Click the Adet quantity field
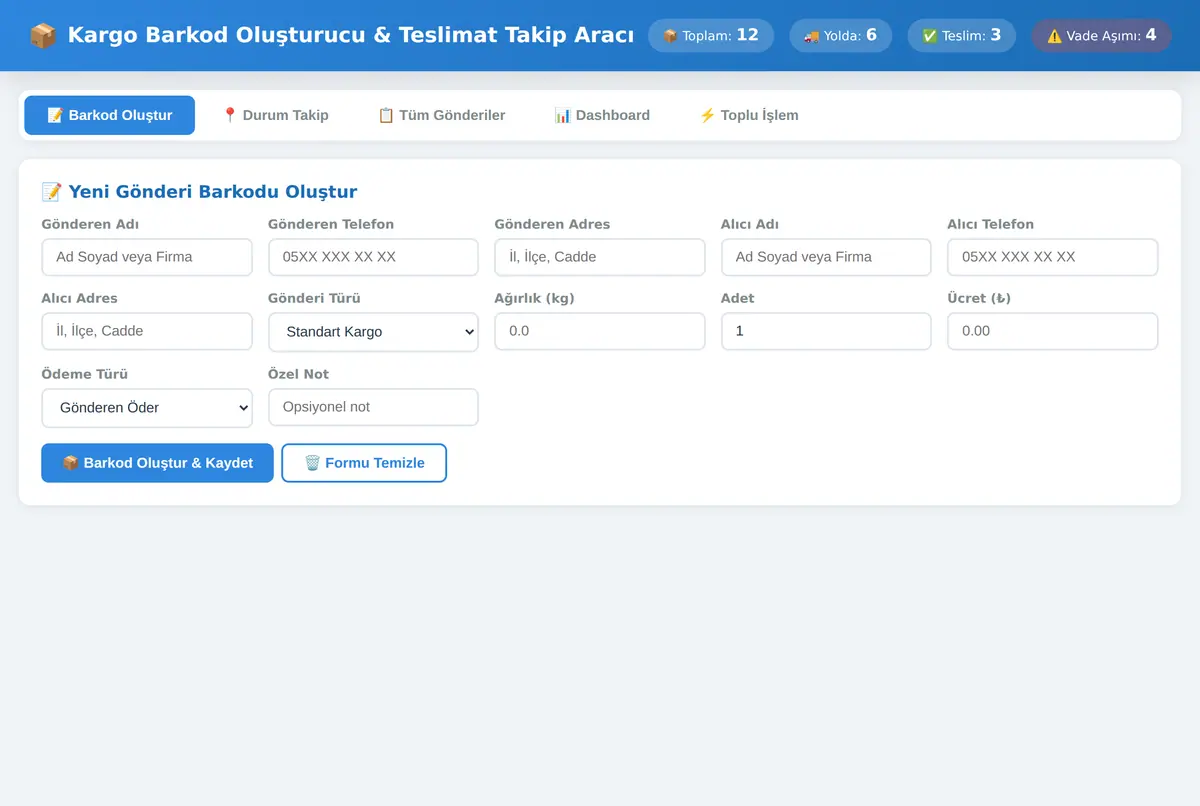Viewport: 1200px width, 806px height. coord(826,331)
